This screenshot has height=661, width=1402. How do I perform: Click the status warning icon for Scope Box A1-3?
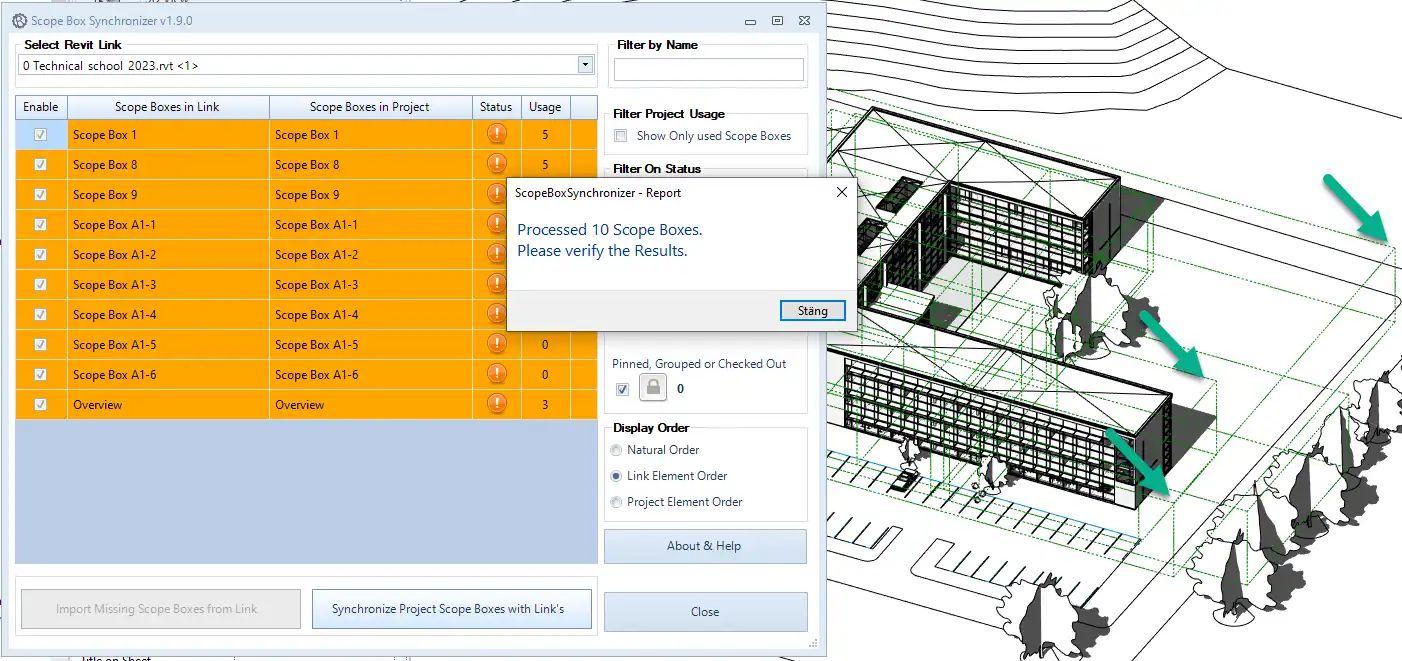coord(496,284)
